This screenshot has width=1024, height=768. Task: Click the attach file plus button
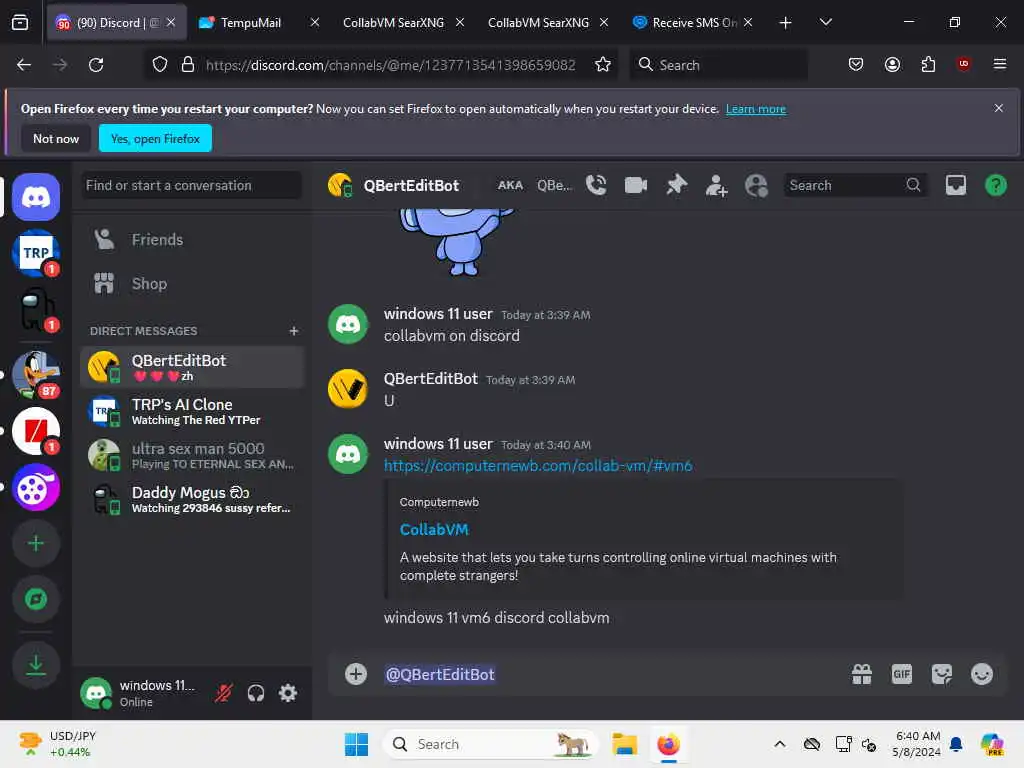tap(356, 674)
